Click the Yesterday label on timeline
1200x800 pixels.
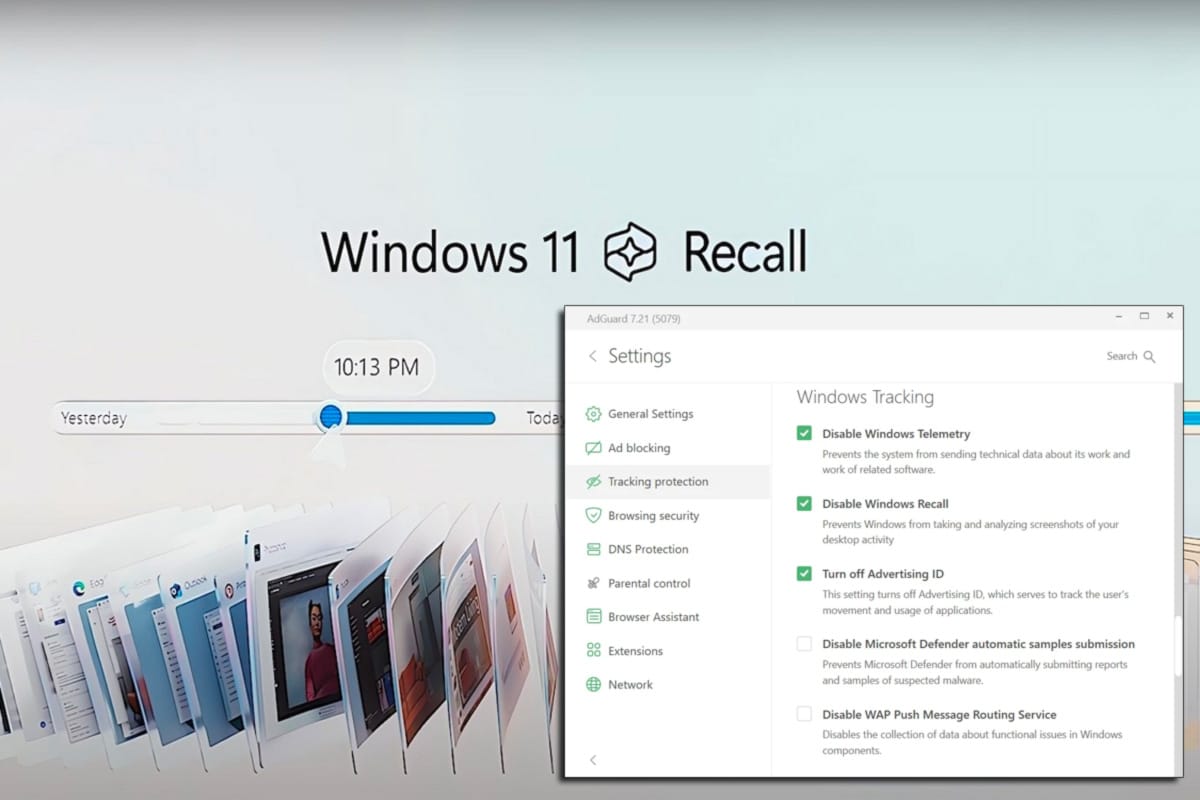pyautogui.click(x=94, y=418)
